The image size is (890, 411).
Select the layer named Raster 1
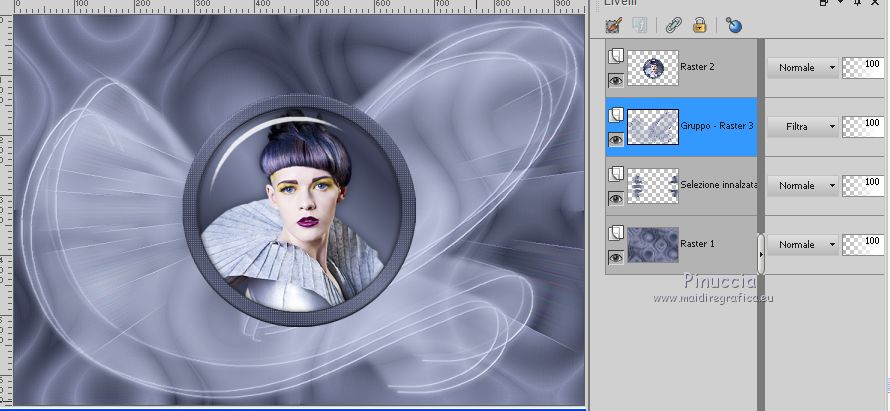coord(697,244)
